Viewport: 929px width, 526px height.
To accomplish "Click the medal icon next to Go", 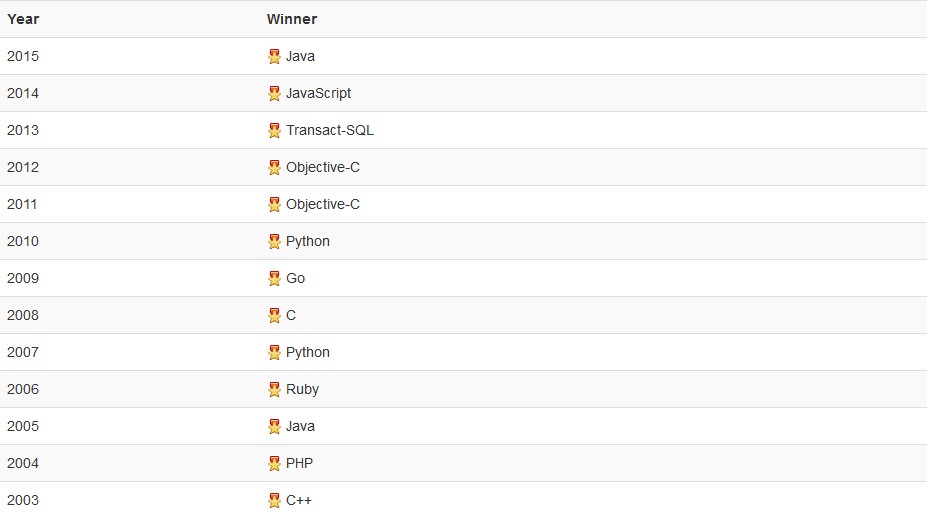I will (274, 279).
